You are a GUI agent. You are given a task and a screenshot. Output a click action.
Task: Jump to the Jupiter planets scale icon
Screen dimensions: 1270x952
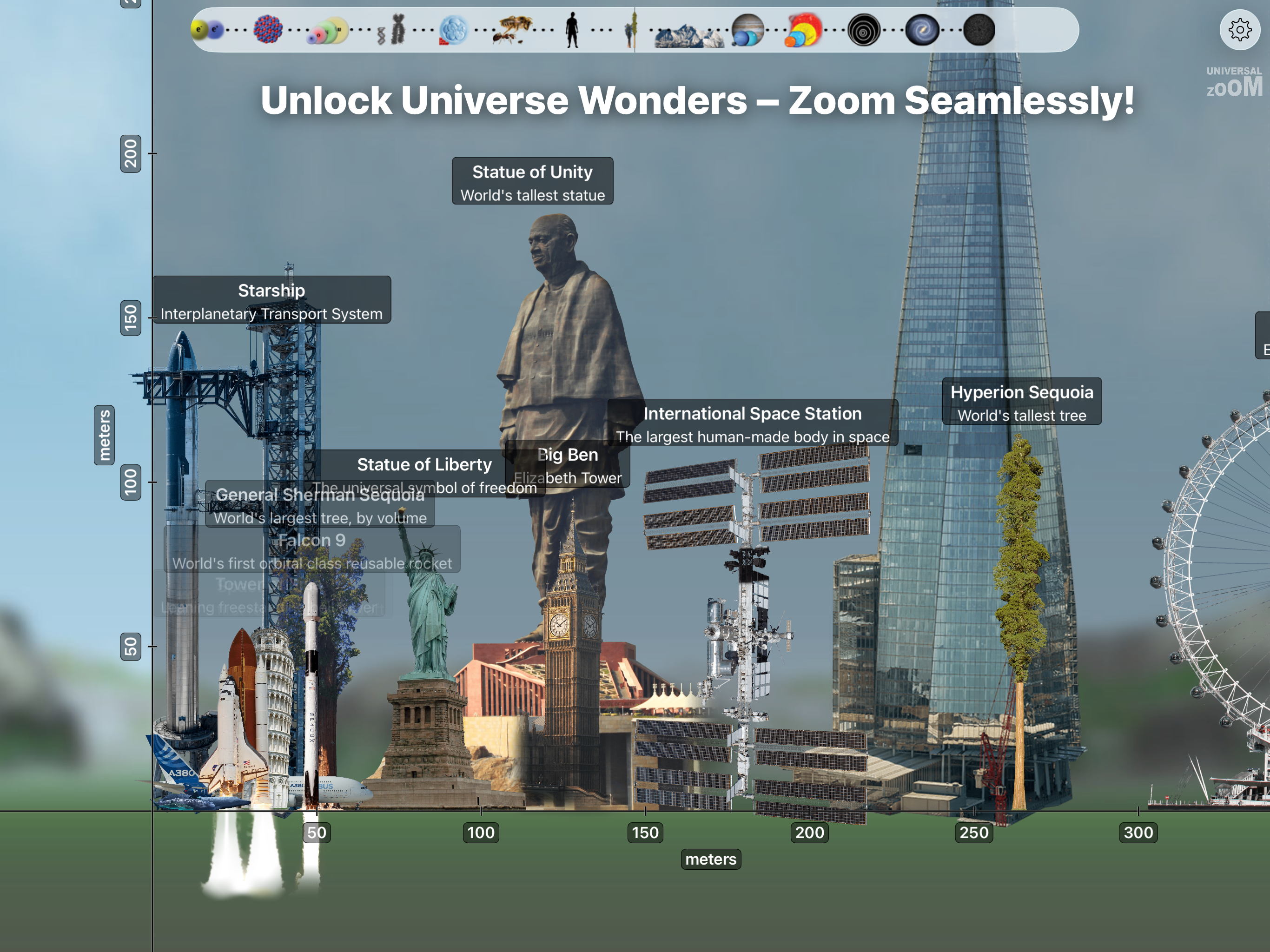(x=747, y=30)
